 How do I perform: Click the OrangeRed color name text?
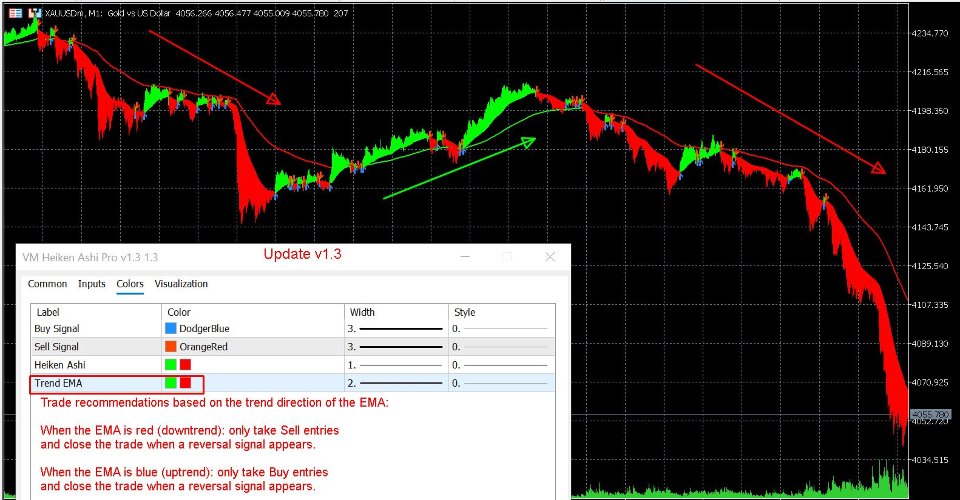click(203, 346)
